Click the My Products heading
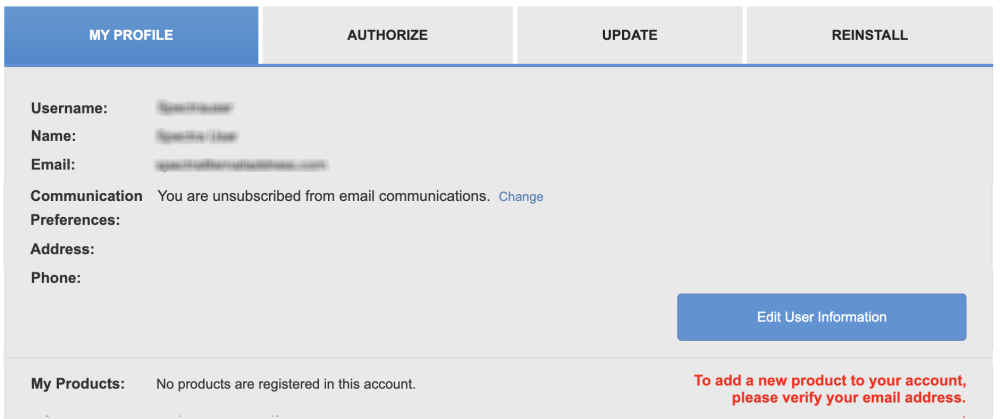1000x419 pixels. point(78,383)
